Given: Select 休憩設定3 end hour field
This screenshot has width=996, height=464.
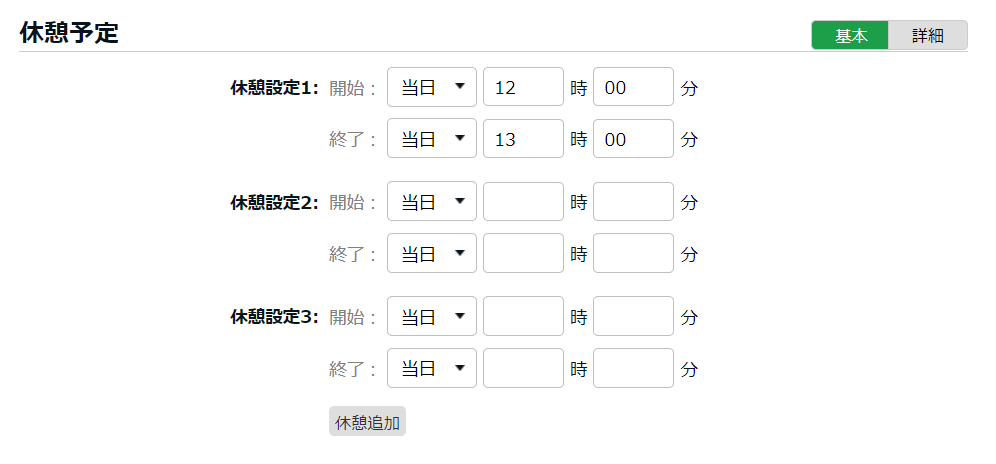Looking at the screenshot, I should pos(523,368).
